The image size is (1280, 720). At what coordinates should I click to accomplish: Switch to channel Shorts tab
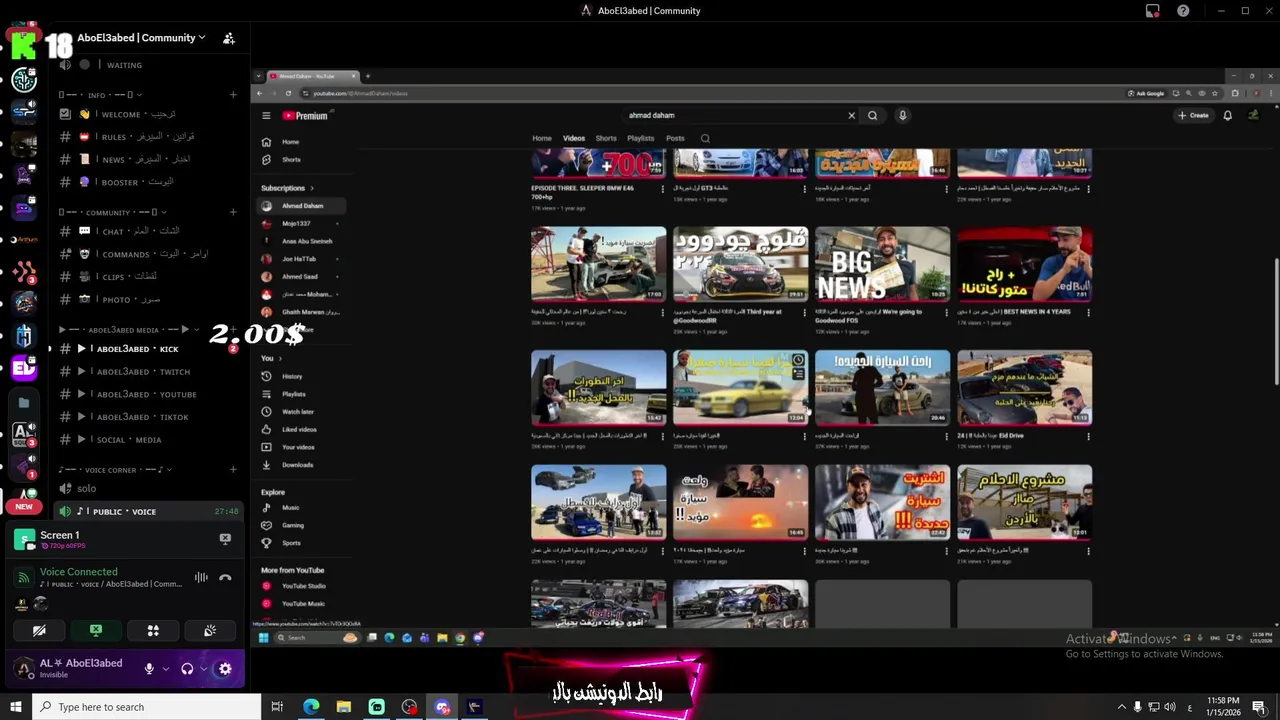[x=606, y=138]
